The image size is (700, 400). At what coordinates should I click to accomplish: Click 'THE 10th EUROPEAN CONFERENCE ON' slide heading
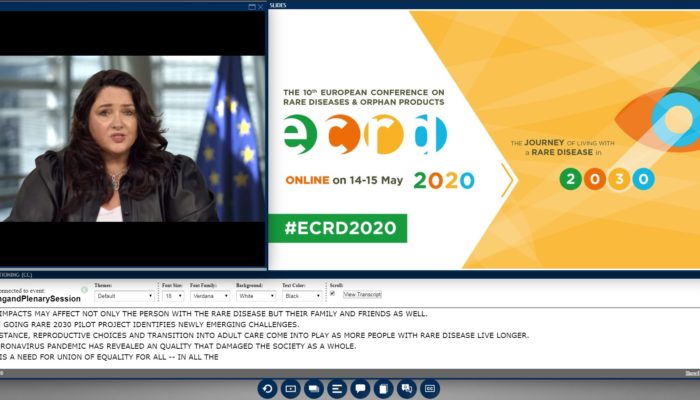364,92
